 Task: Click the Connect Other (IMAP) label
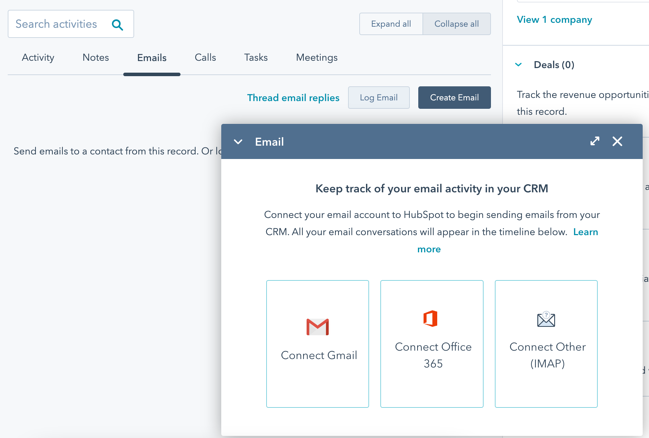(547, 355)
